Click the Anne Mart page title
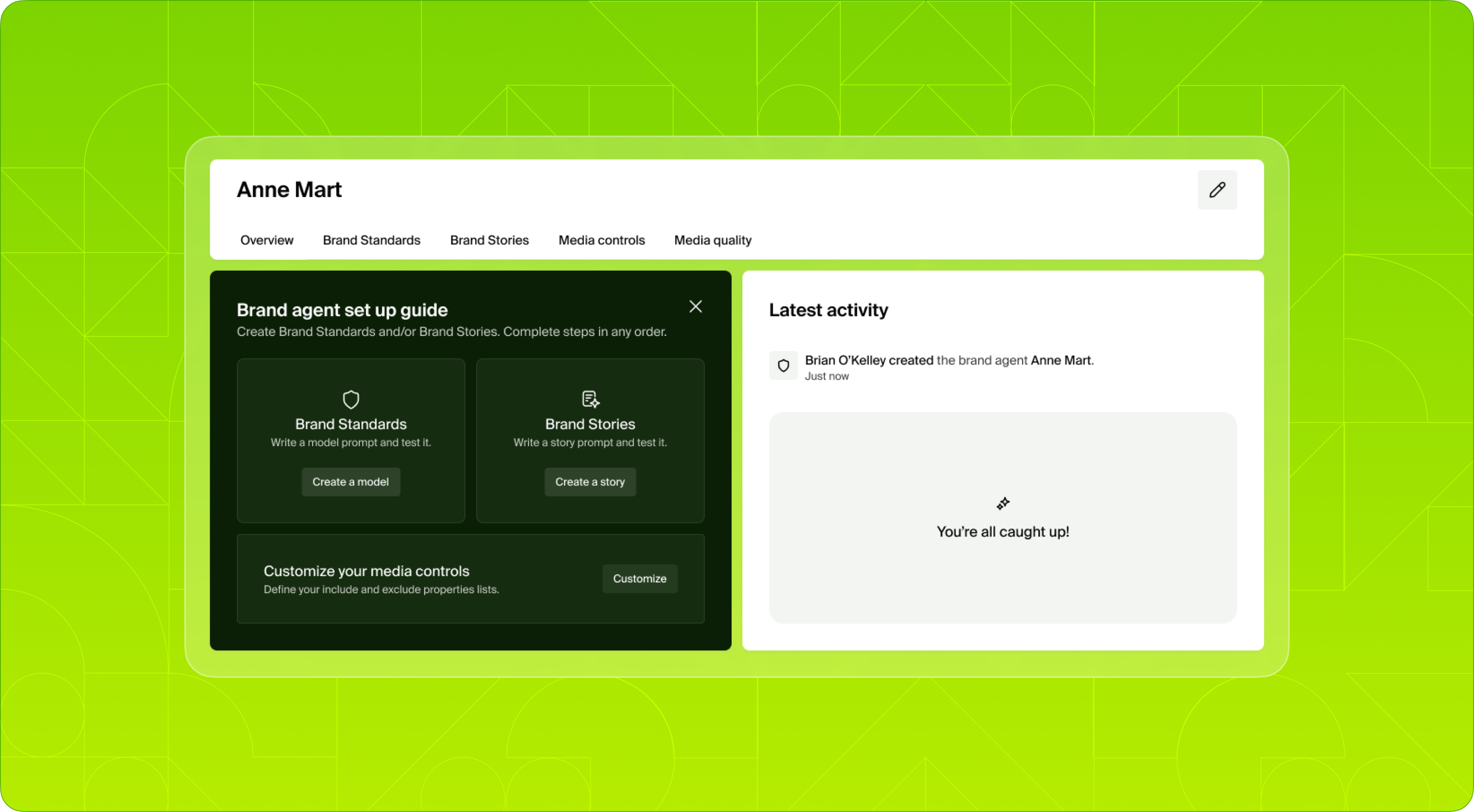The image size is (1474, 812). (x=289, y=190)
